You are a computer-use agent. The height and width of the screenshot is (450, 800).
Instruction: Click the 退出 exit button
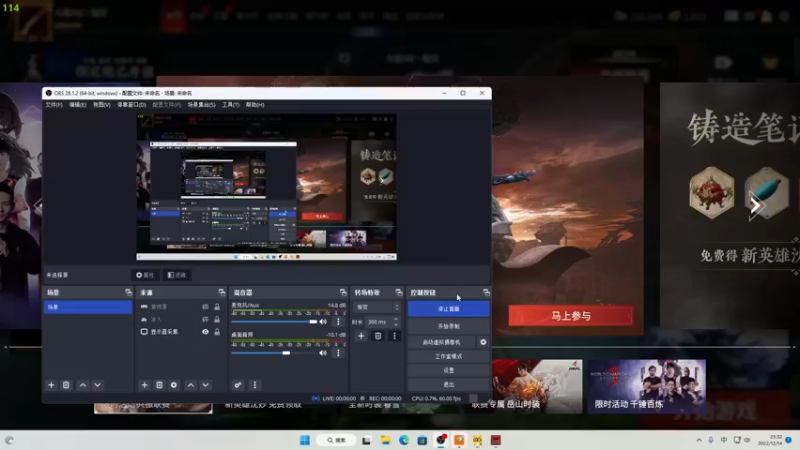click(448, 384)
